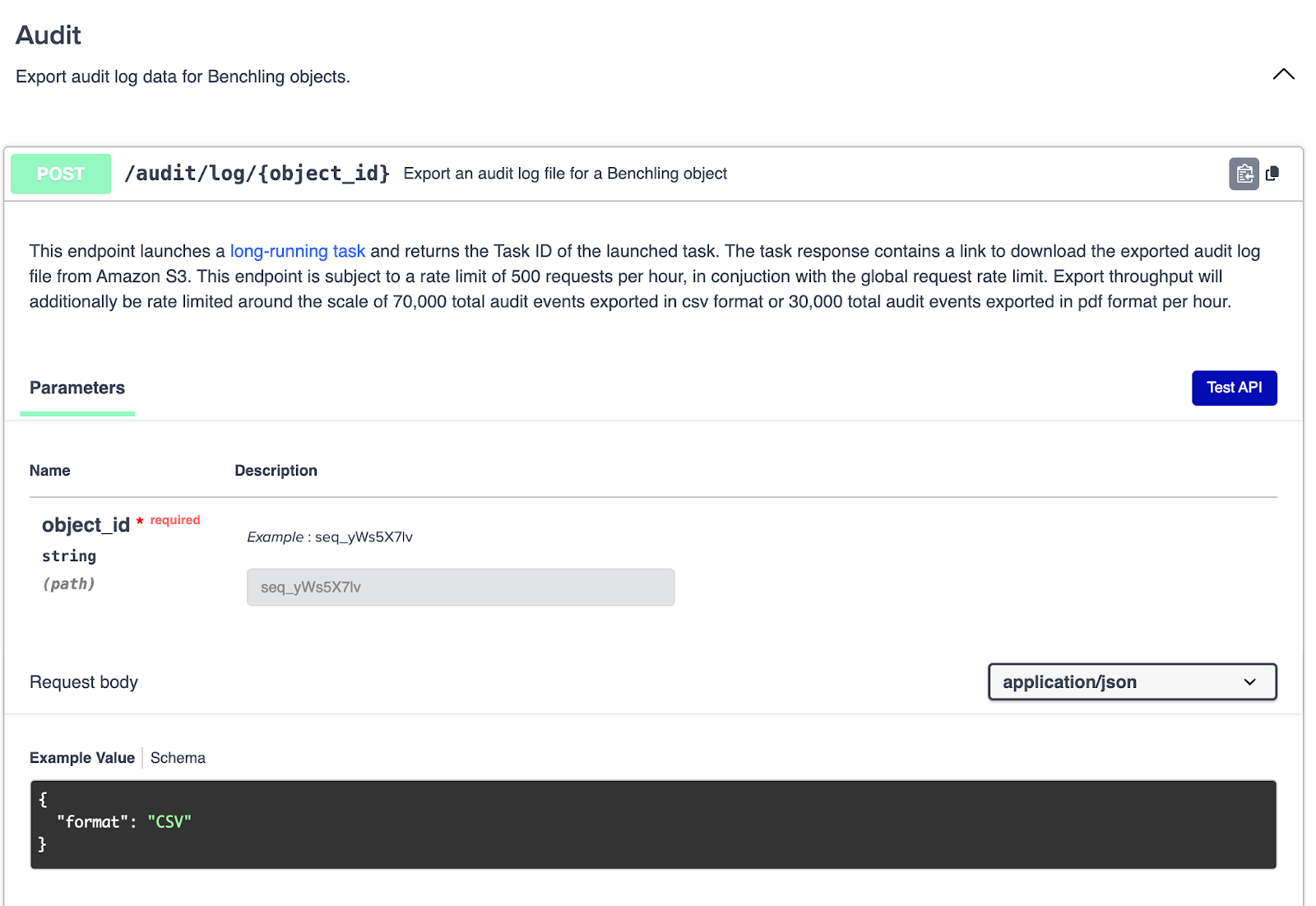The image size is (1316, 906).
Task: Select the Parameters tab
Action: (77, 388)
